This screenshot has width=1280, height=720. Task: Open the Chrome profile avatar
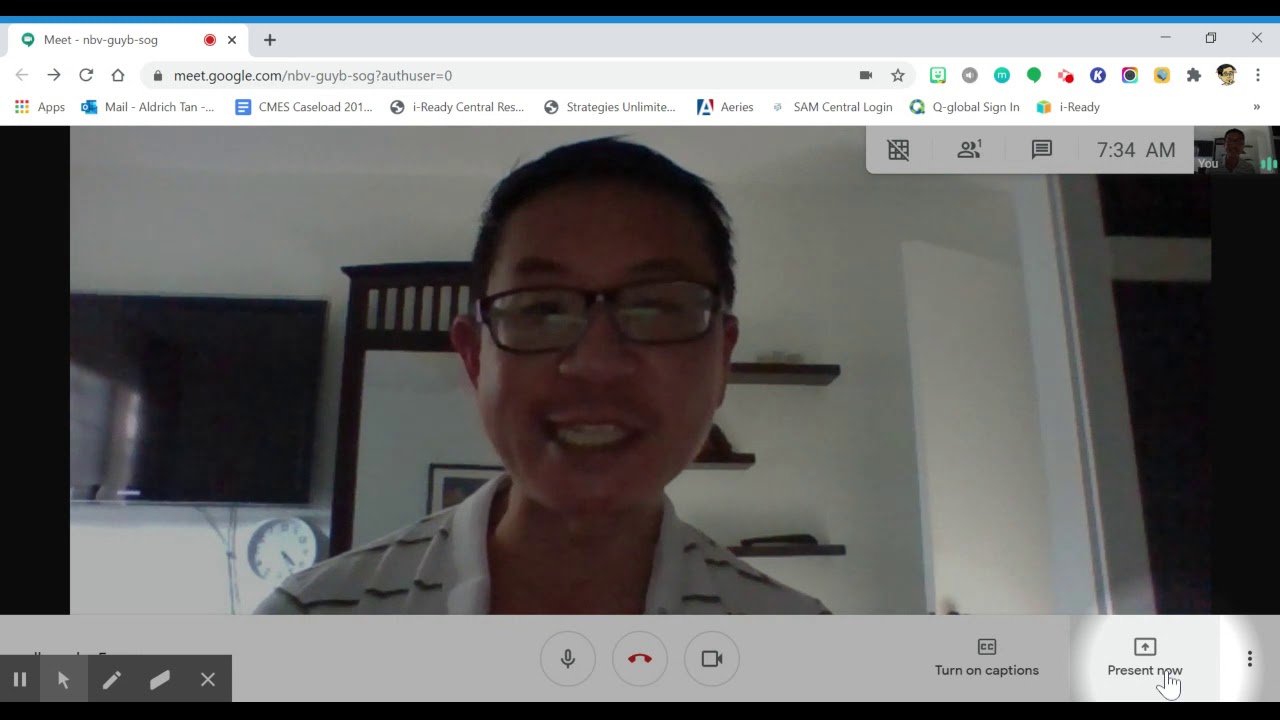click(1227, 75)
